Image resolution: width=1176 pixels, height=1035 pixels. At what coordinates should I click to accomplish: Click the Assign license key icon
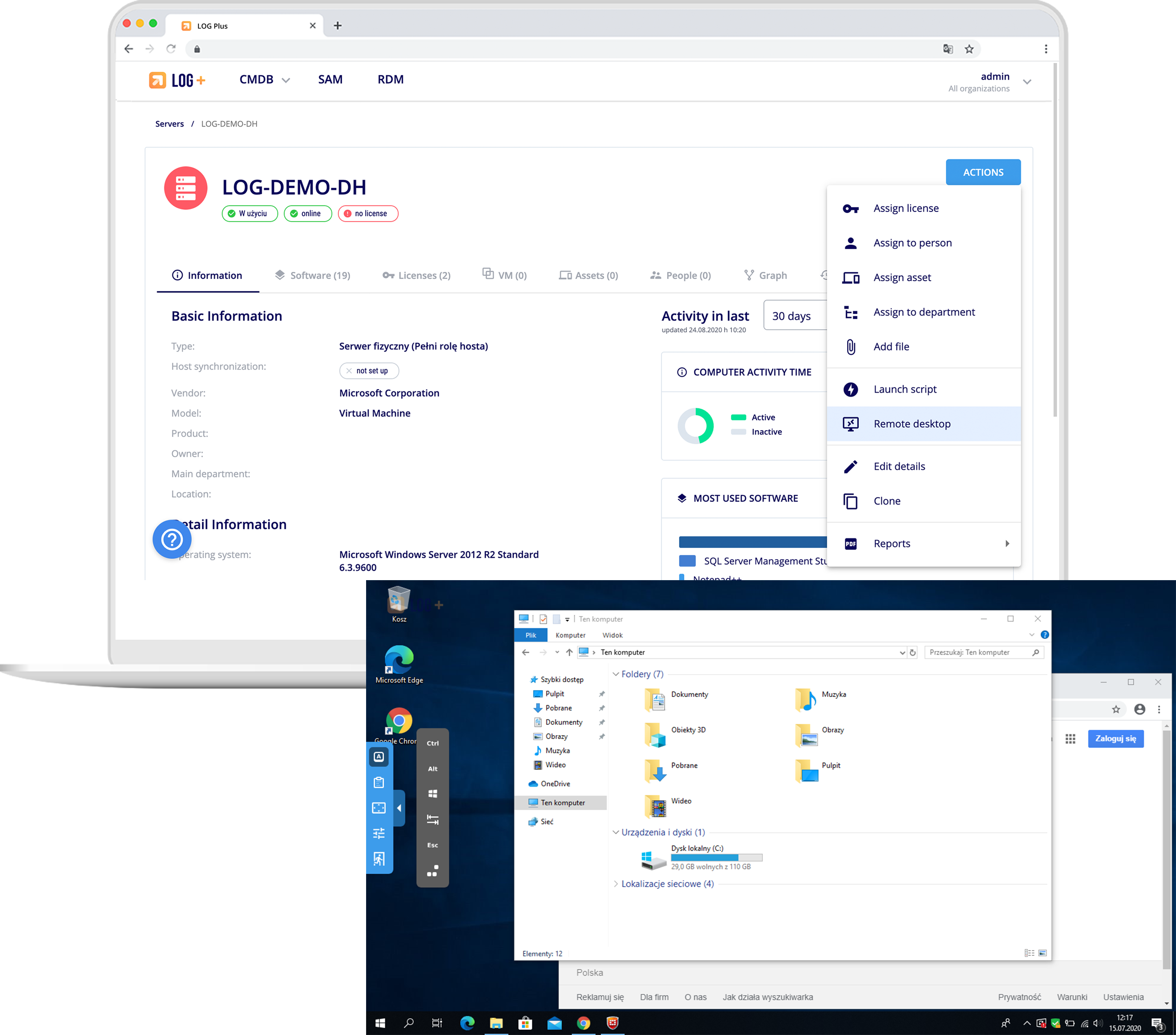(x=850, y=209)
